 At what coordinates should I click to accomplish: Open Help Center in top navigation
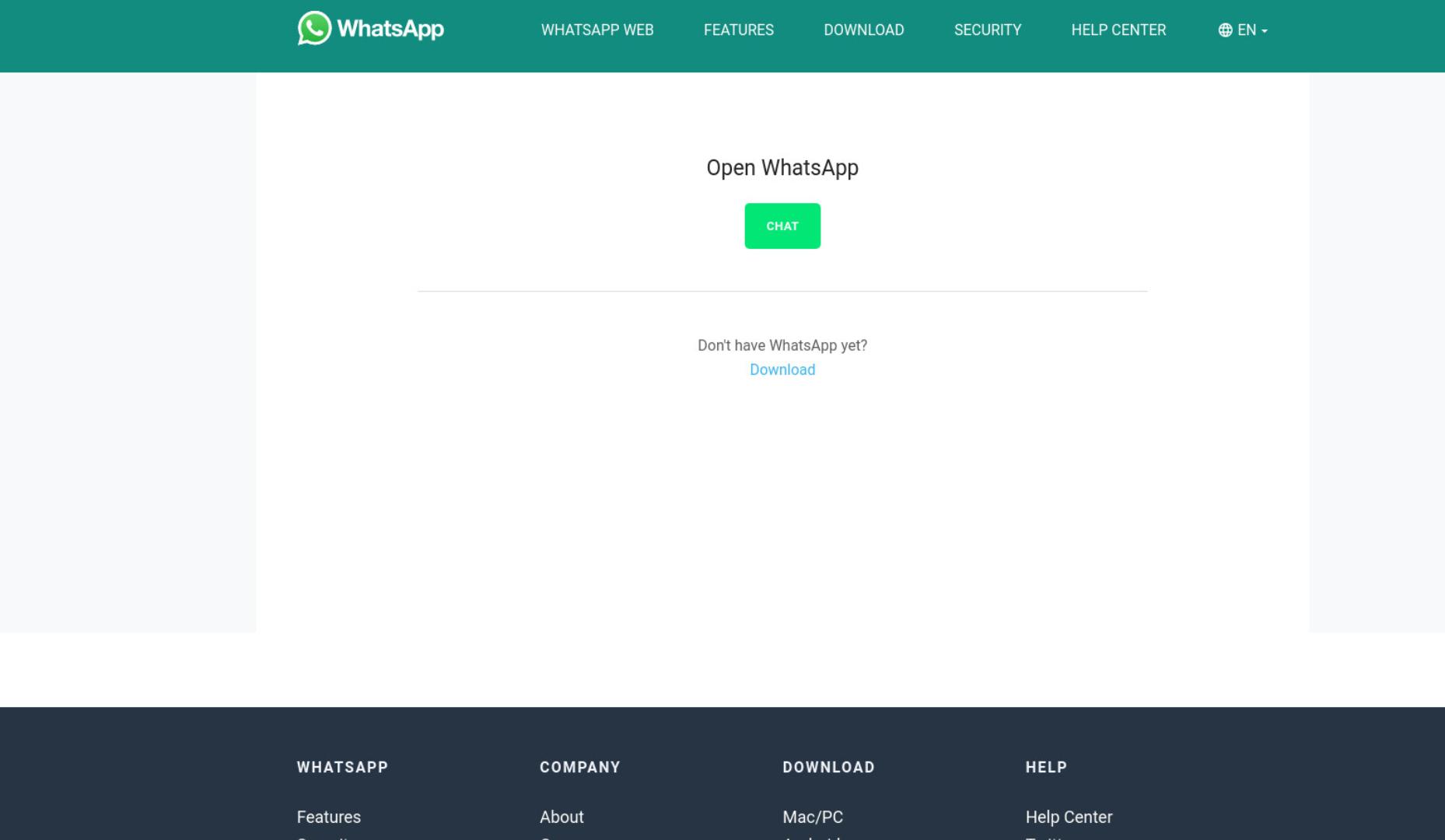[1118, 30]
